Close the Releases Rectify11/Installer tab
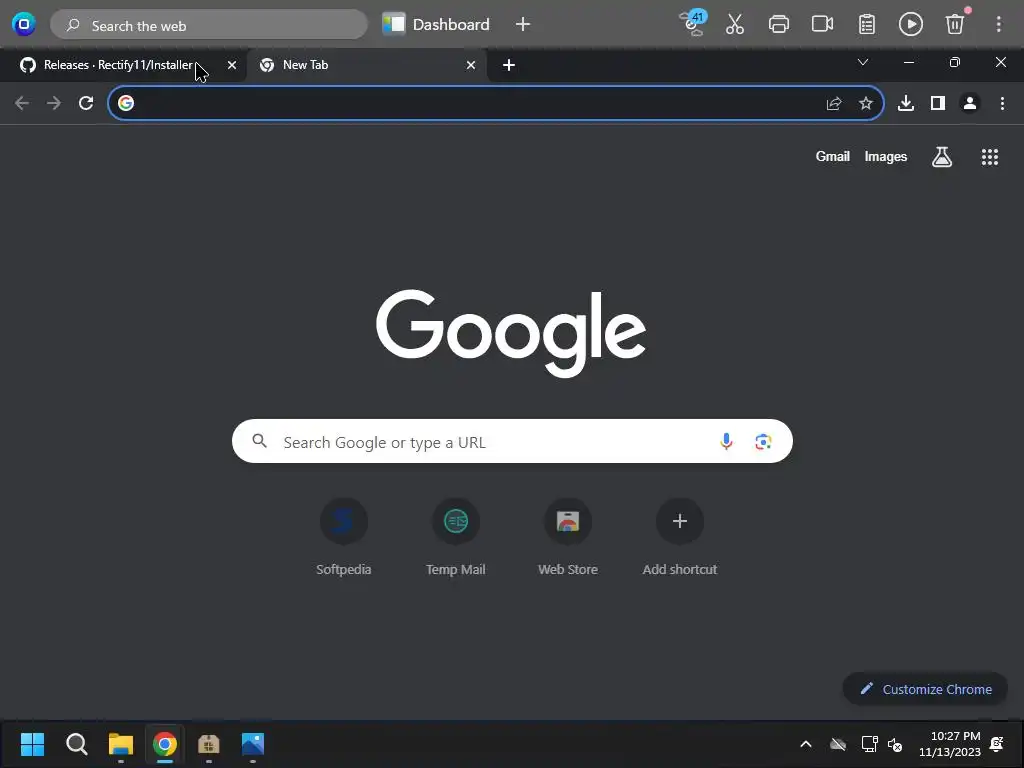Viewport: 1024px width, 768px height. tap(231, 65)
